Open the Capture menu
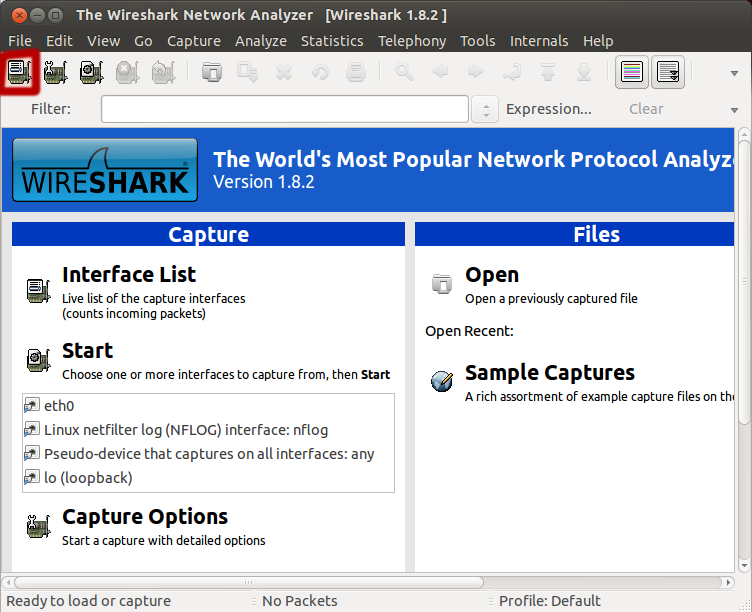The height and width of the screenshot is (612, 752). point(194,41)
